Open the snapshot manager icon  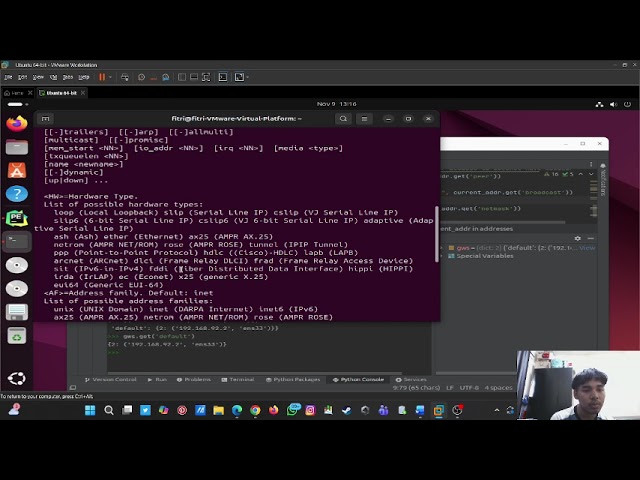click(166, 77)
